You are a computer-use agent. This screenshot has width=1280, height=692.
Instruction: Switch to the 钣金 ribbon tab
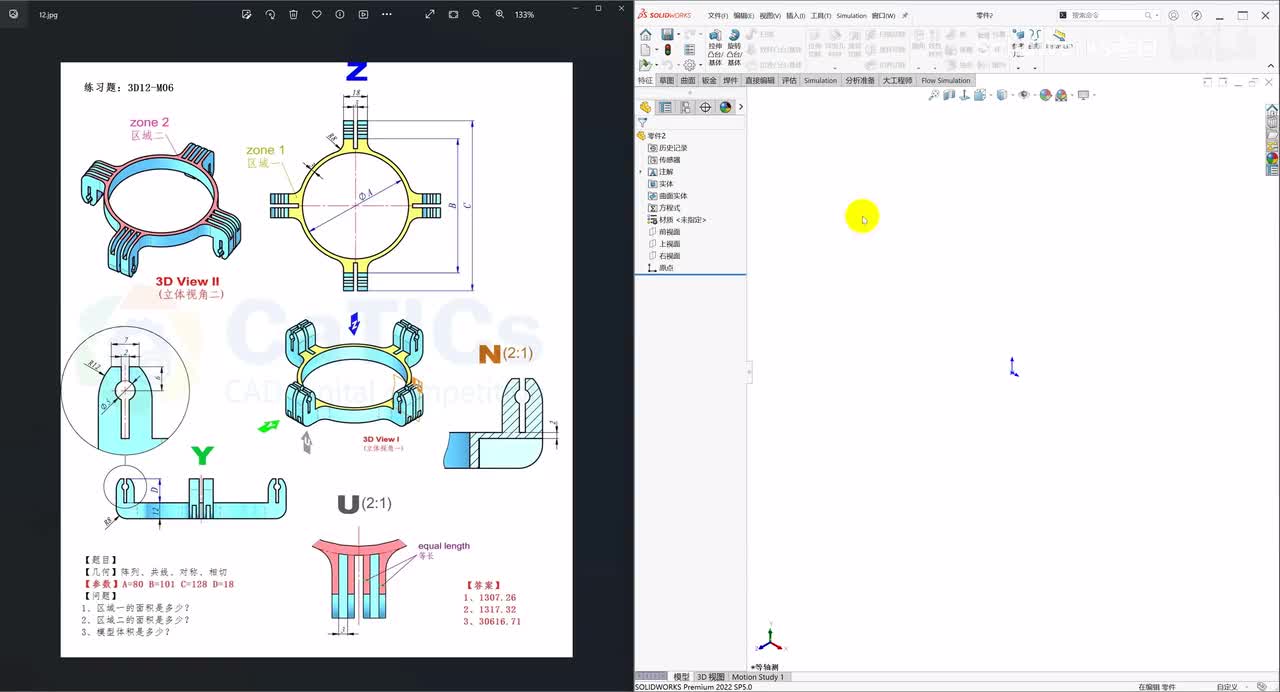tap(709, 80)
